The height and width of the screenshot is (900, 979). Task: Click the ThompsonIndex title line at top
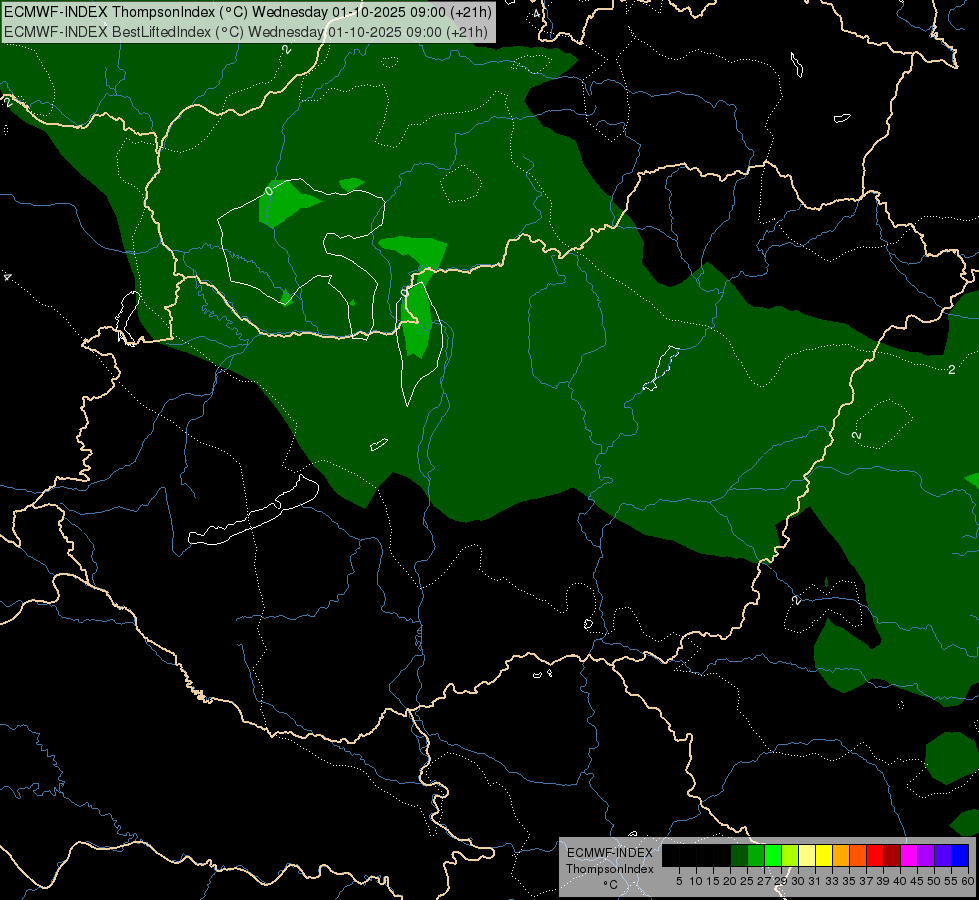click(247, 12)
